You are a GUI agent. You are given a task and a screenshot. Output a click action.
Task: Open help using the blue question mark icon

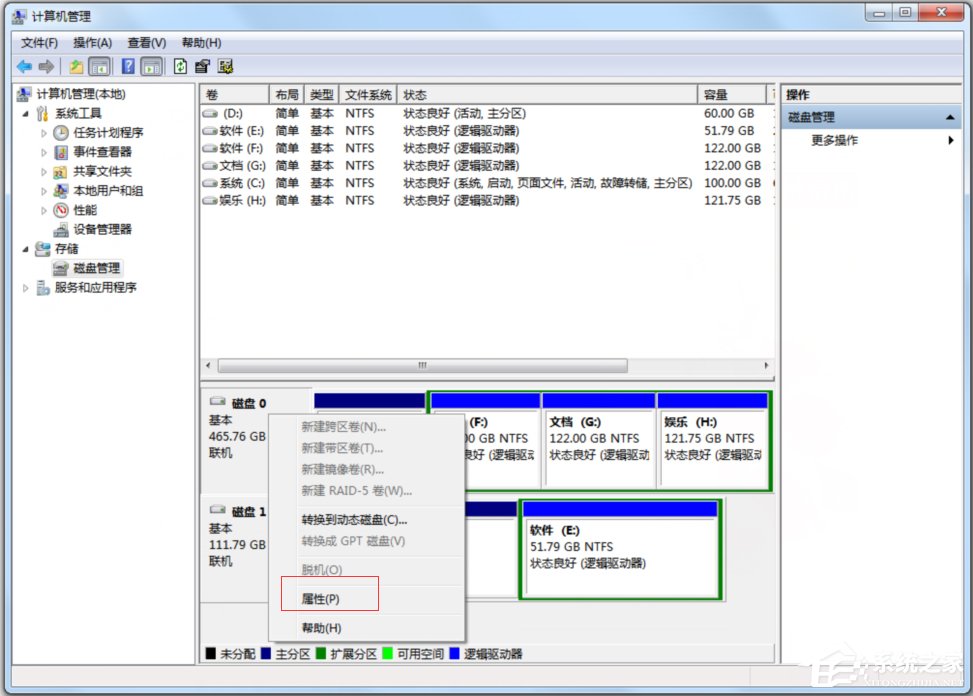click(127, 66)
